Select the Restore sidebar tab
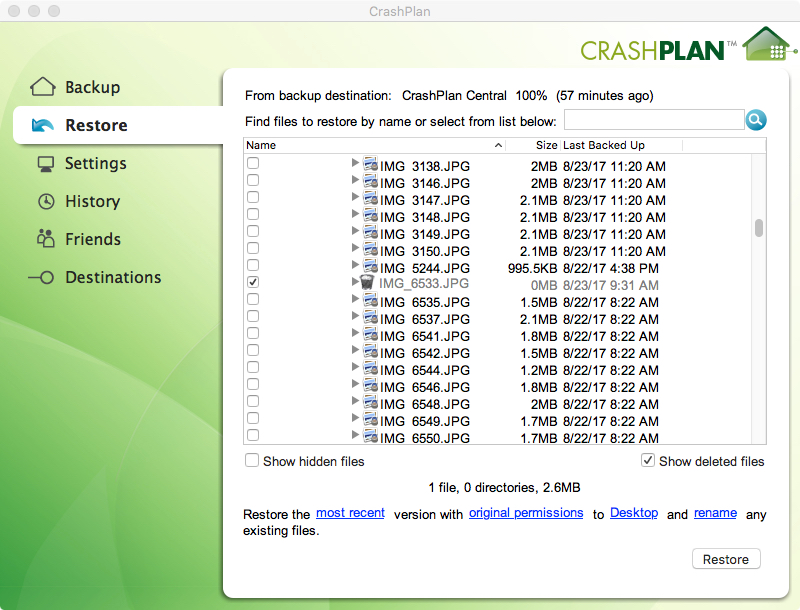 (x=118, y=125)
